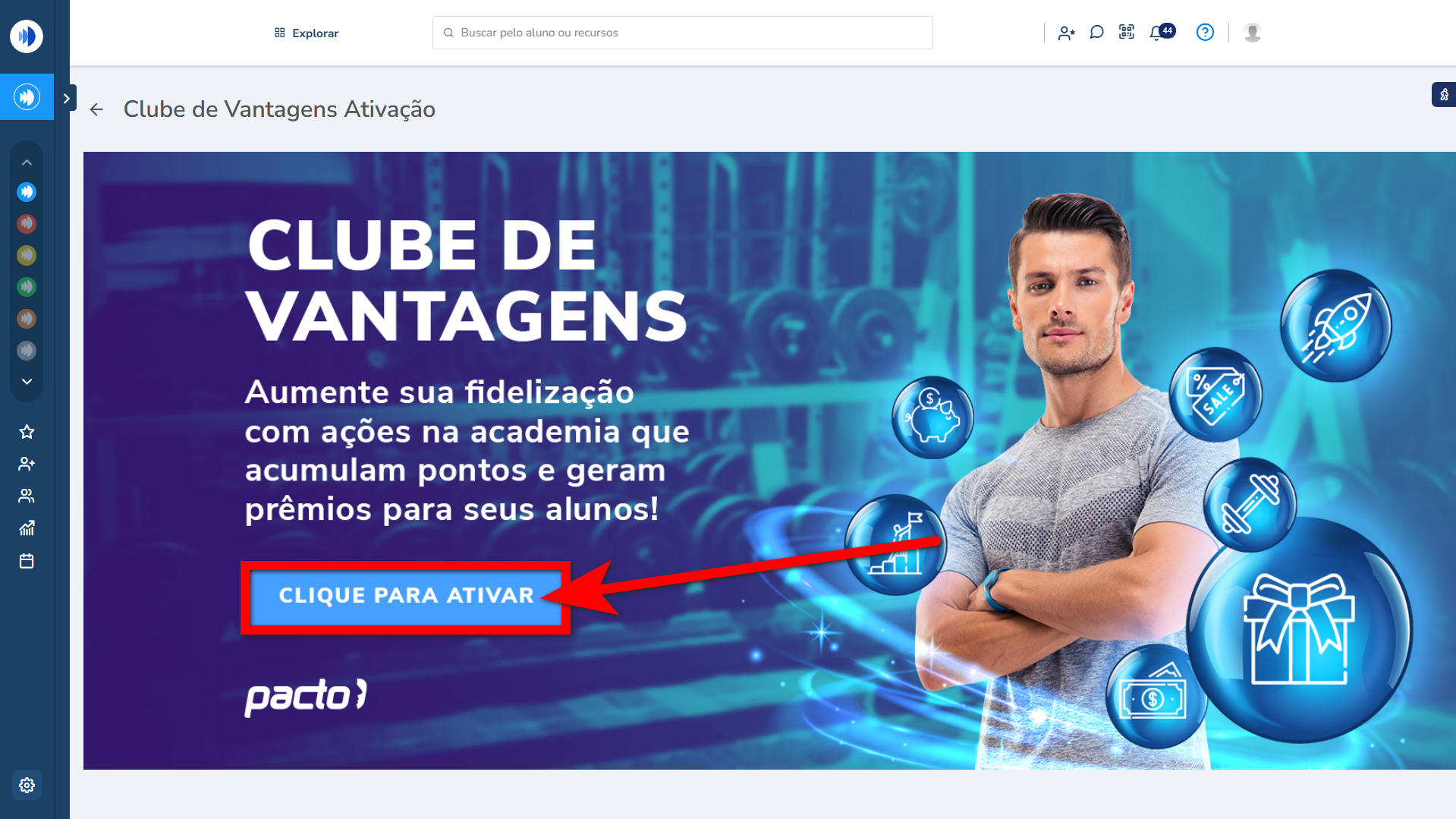Select the green module circle in sidebar
1456x819 pixels.
(x=27, y=287)
